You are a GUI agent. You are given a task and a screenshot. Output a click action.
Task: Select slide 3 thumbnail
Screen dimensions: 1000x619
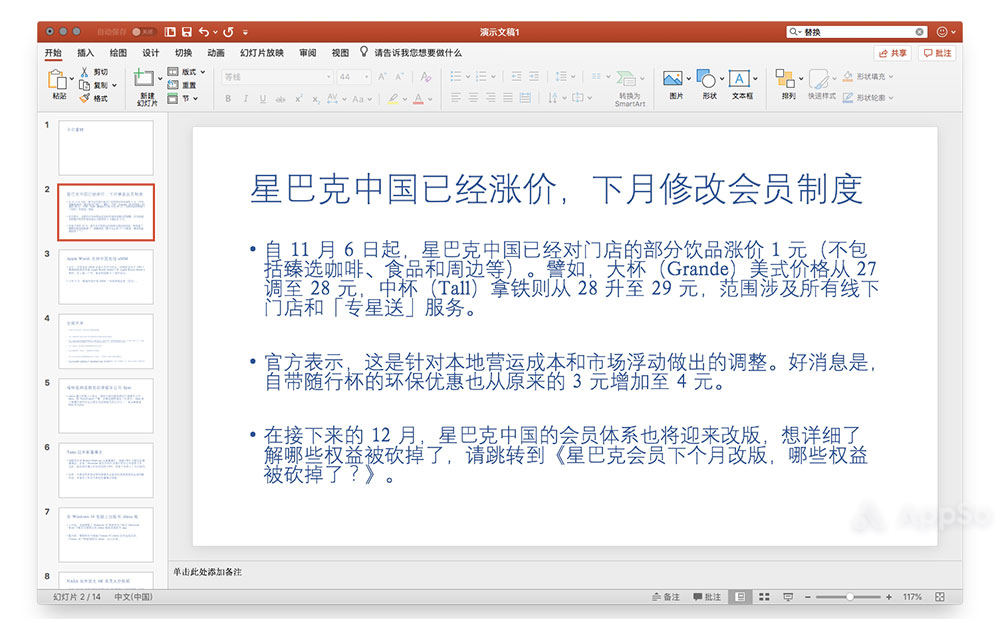pos(106,277)
